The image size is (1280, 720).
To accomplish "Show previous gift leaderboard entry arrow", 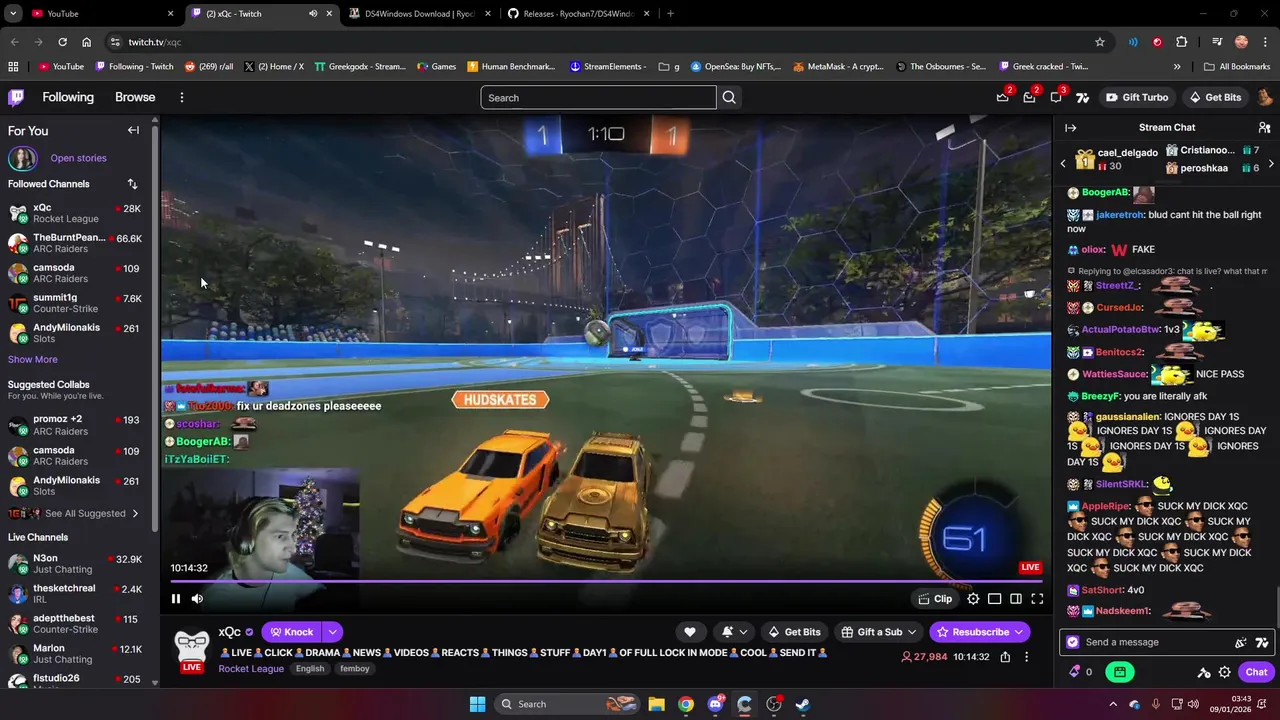I will click(1064, 163).
